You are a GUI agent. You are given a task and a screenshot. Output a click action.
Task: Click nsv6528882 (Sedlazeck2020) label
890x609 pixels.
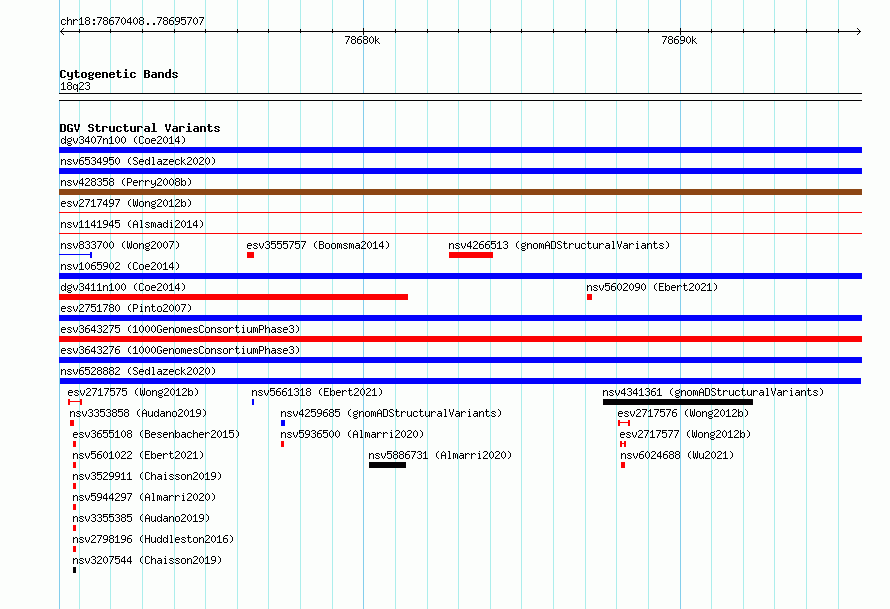coord(138,371)
